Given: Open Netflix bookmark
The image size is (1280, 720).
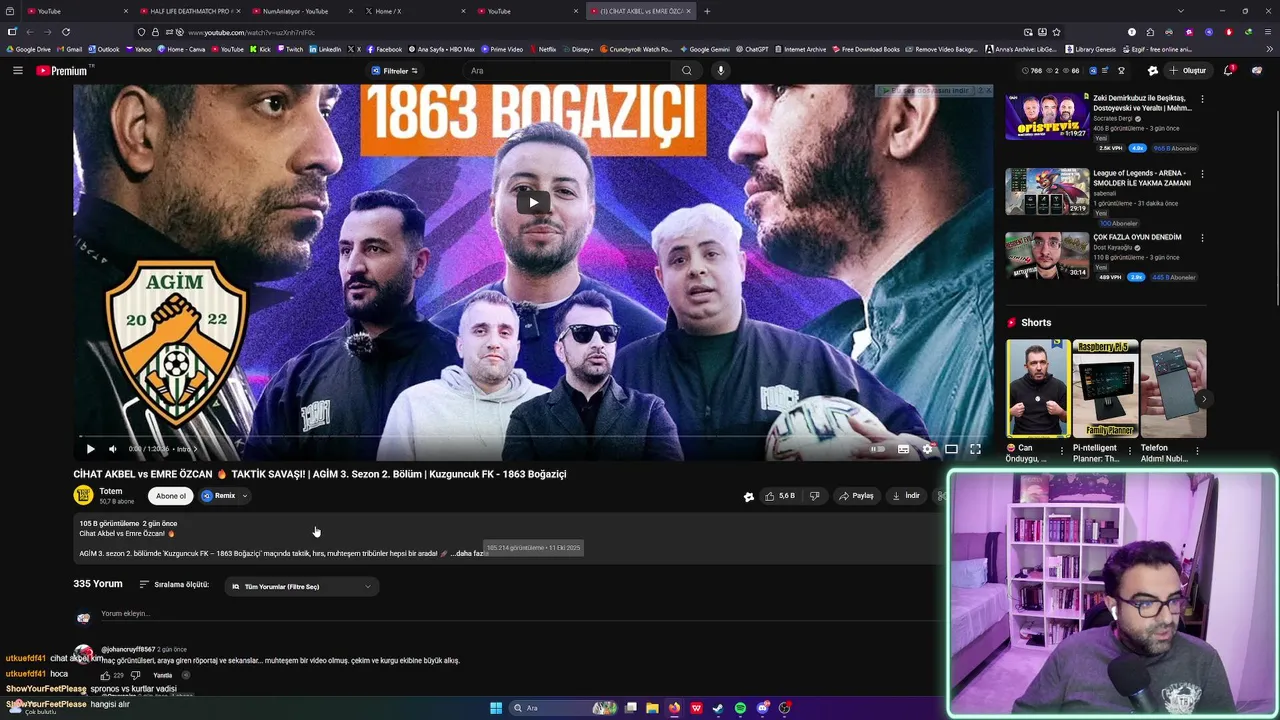Looking at the screenshot, I should [543, 49].
